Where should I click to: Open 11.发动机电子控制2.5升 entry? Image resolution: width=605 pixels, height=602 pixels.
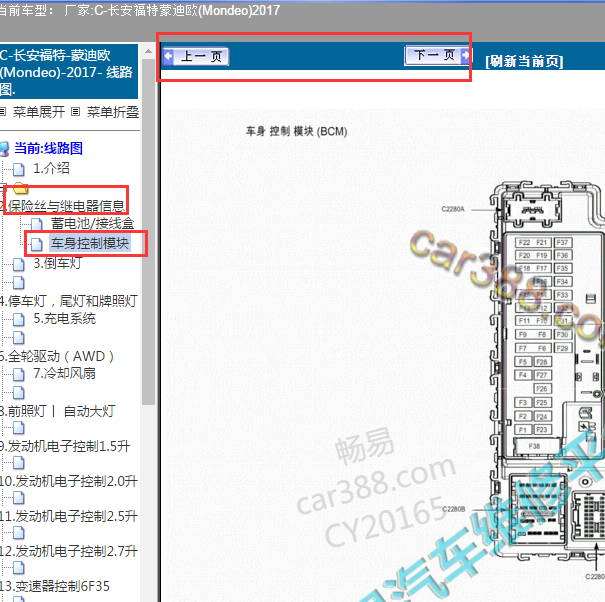69,516
